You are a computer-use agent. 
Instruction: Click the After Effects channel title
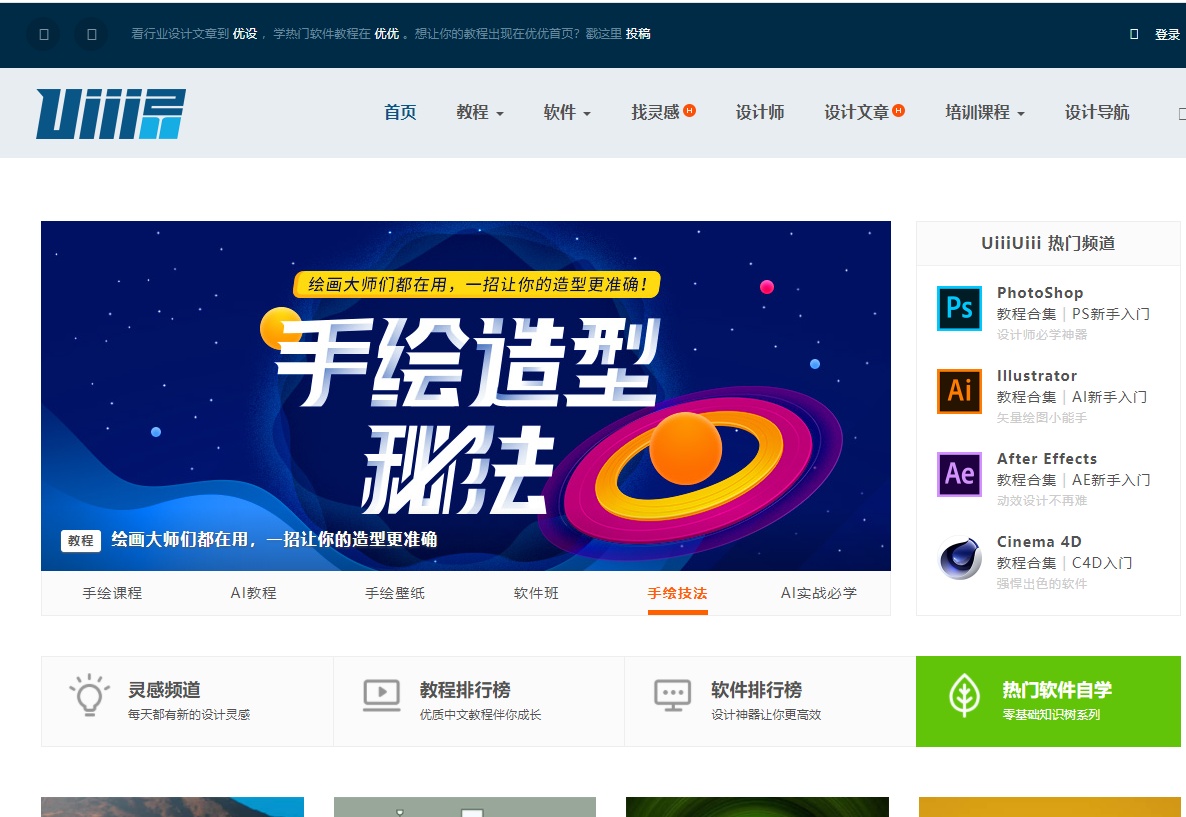[x=1047, y=458]
